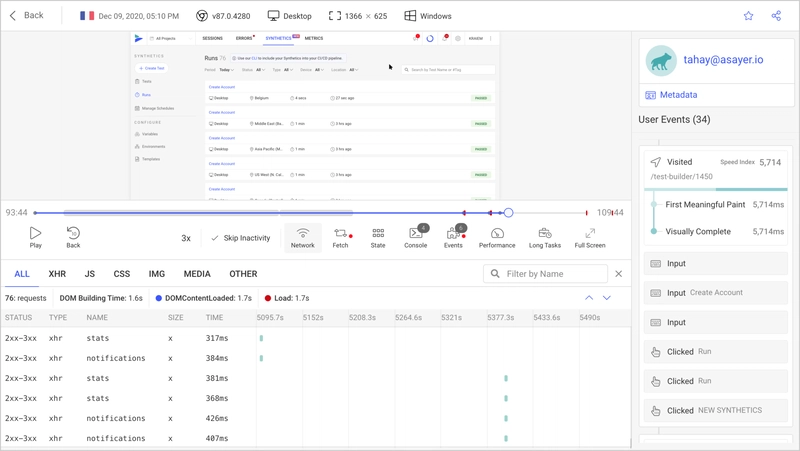
Task: Open user tahay@asayer.io
Action: pyautogui.click(x=723, y=60)
